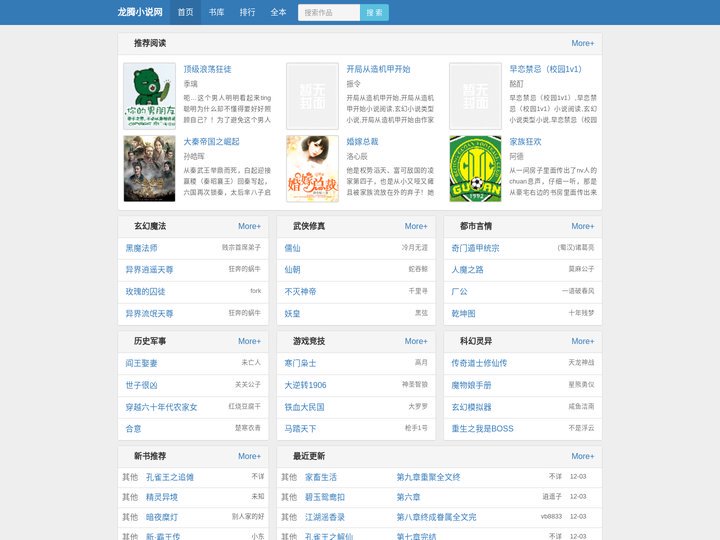
Task: Open the novel 不灭神帝
Action: [x=300, y=292]
